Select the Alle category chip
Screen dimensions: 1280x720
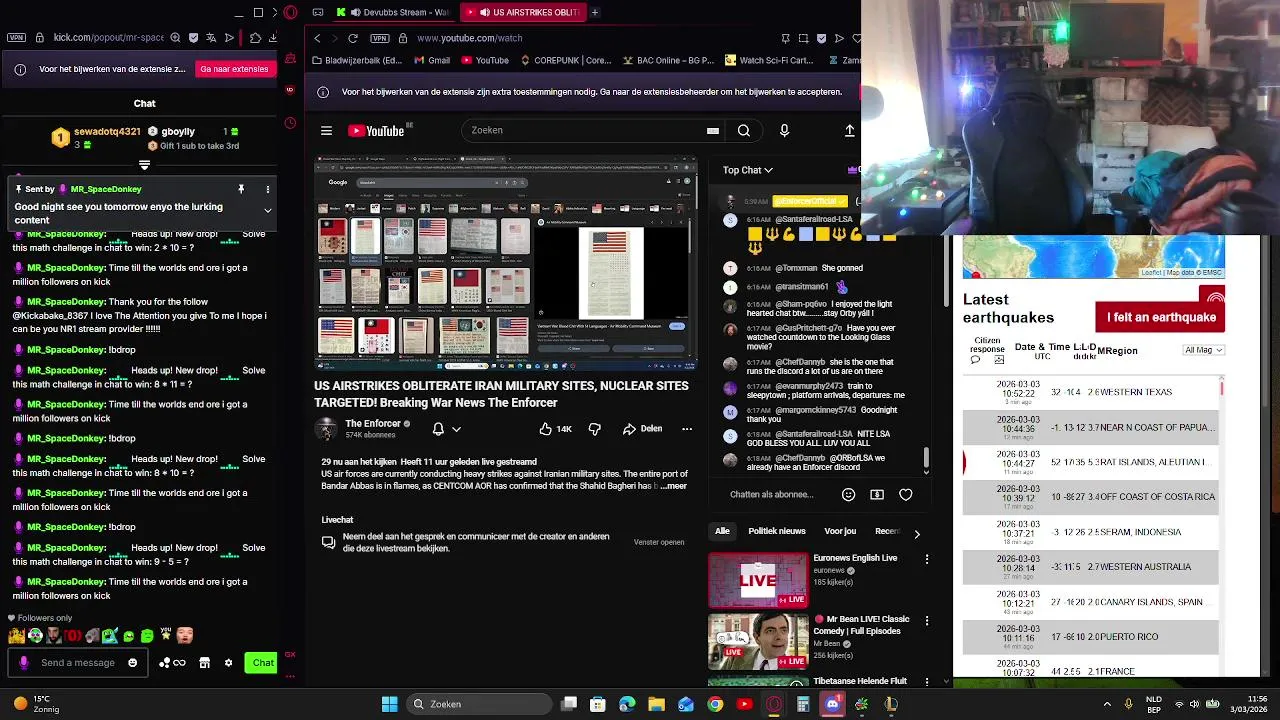722,531
